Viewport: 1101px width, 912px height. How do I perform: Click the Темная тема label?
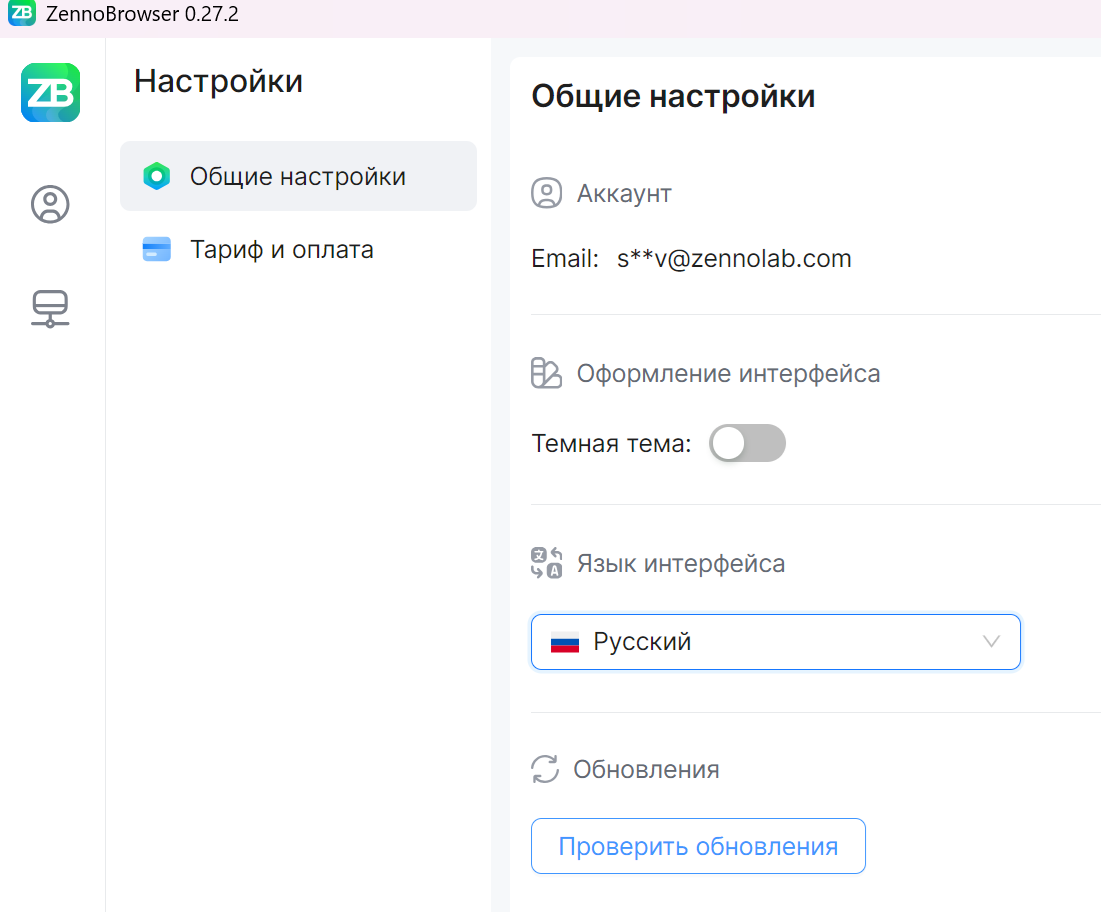(611, 443)
